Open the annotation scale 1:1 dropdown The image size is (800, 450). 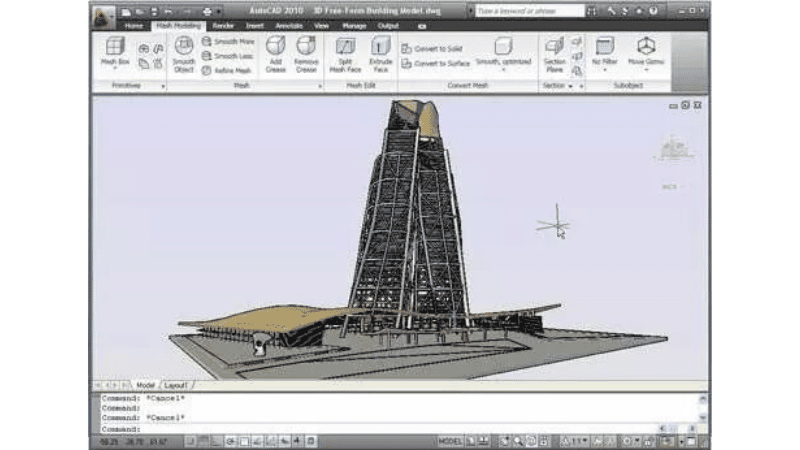[575, 441]
